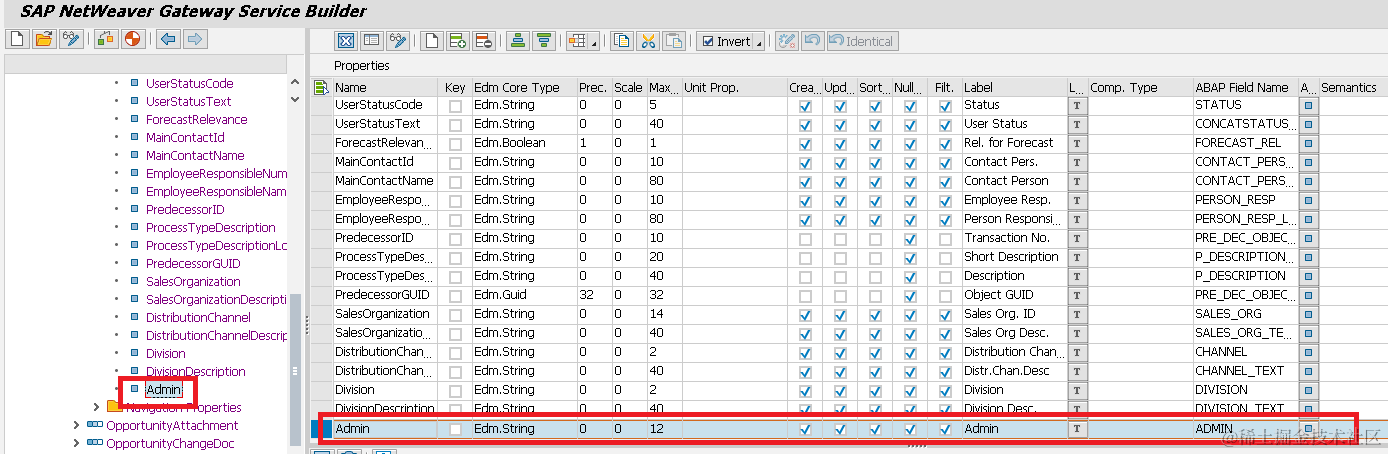The width and height of the screenshot is (1388, 454).
Task: Go back with the left arrow icon
Action: point(168,39)
